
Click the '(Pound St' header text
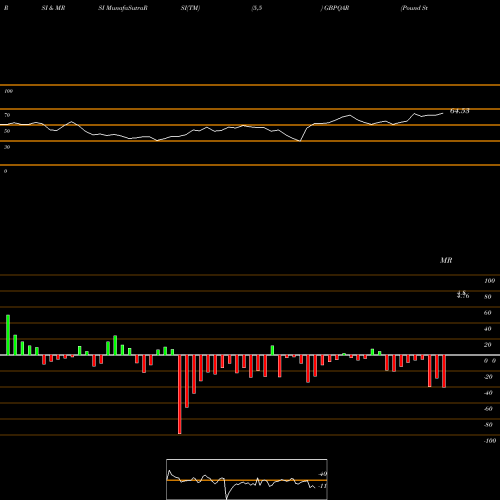(x=414, y=8)
